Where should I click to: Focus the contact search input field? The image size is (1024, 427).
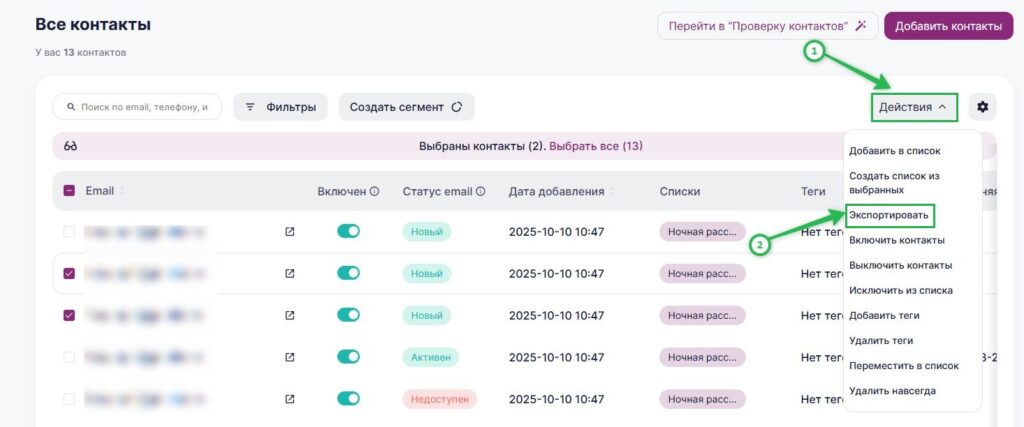click(x=137, y=107)
